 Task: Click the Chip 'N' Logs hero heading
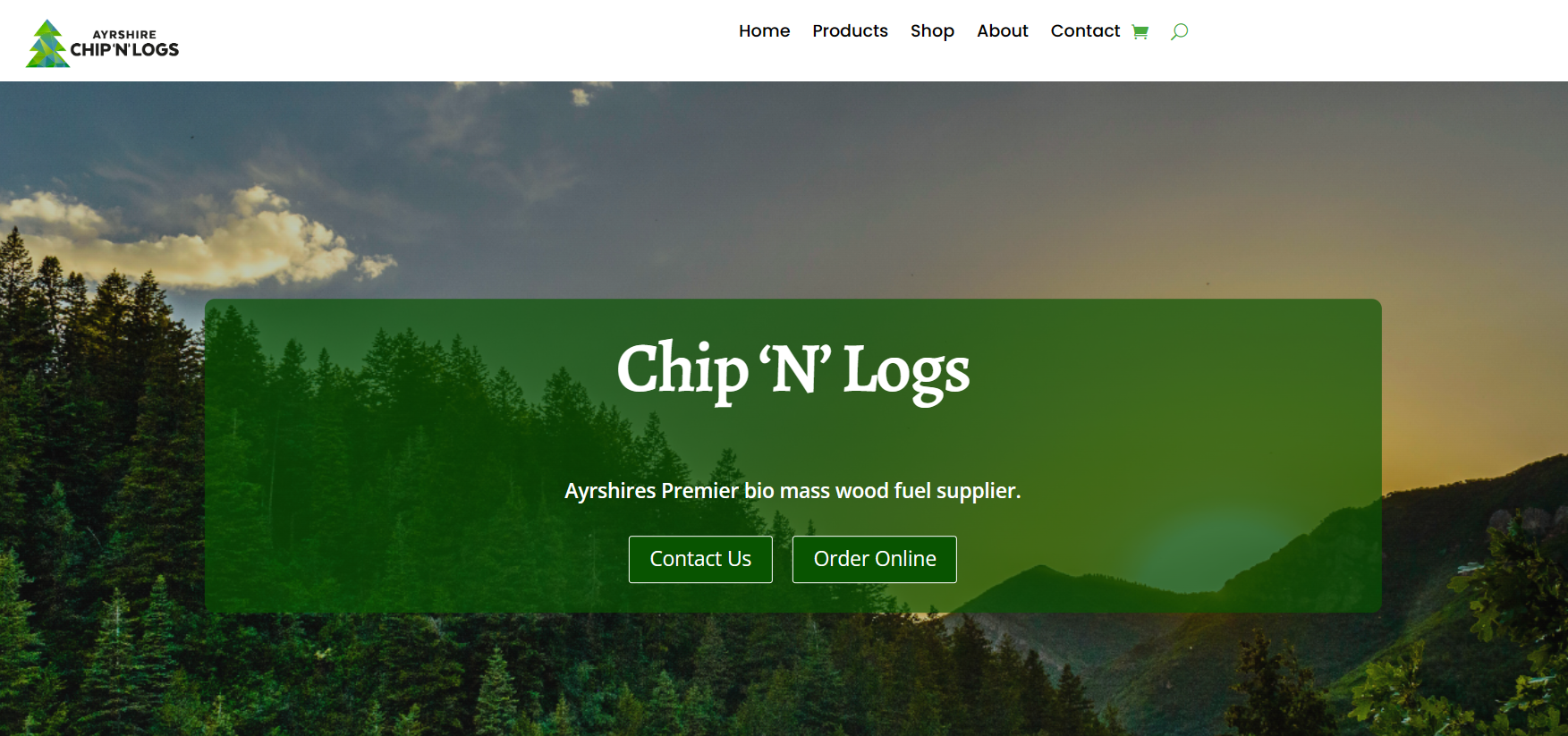tap(793, 370)
